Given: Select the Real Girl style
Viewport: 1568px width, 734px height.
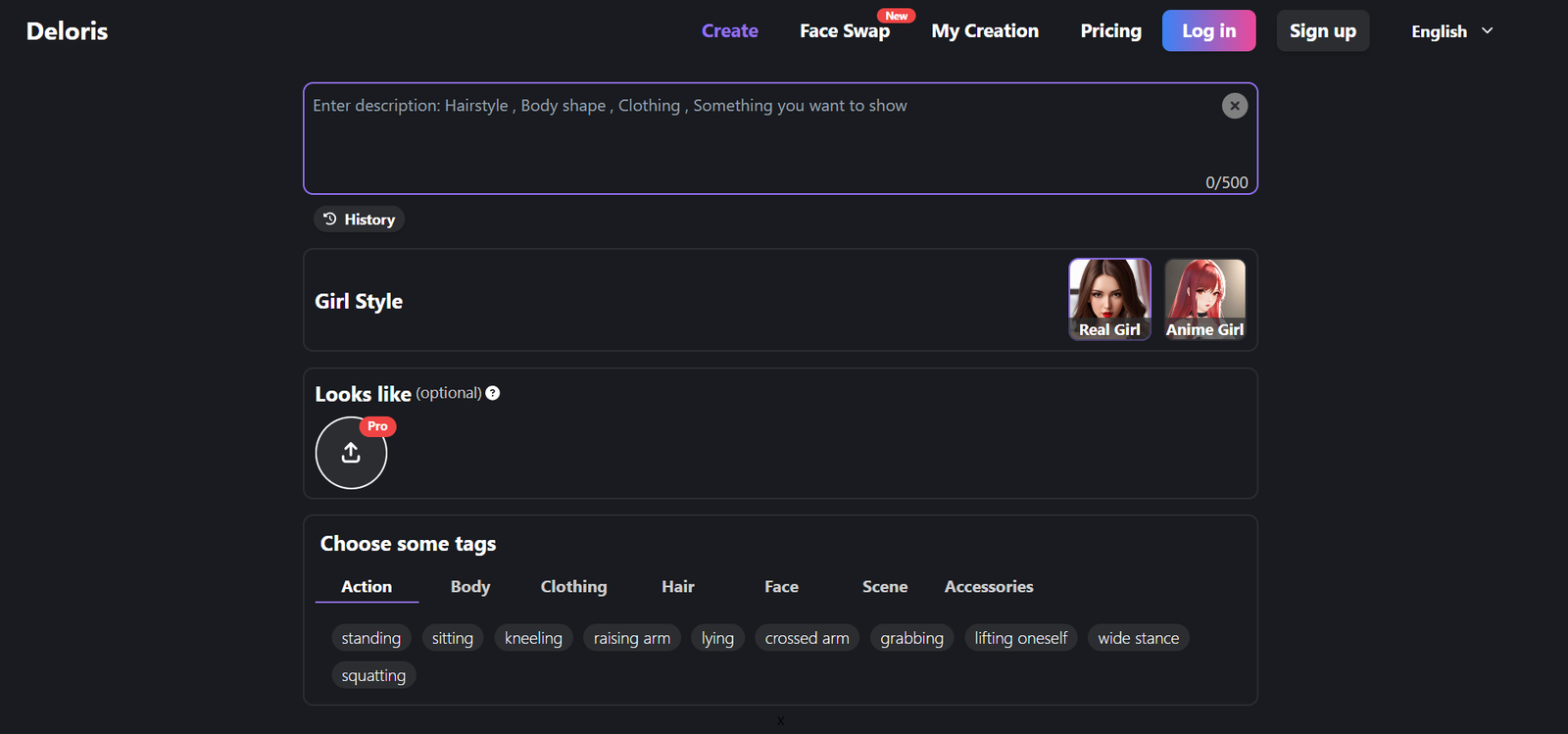Looking at the screenshot, I should [1109, 300].
